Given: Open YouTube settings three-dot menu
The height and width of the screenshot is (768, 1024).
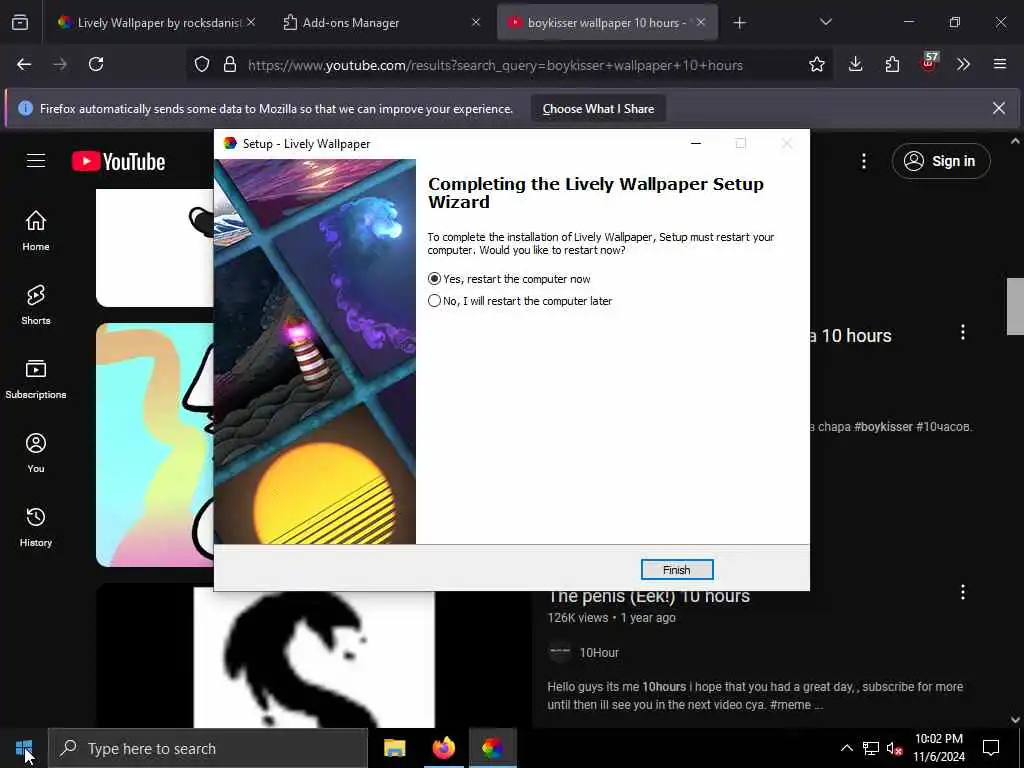Looking at the screenshot, I should 864,161.
